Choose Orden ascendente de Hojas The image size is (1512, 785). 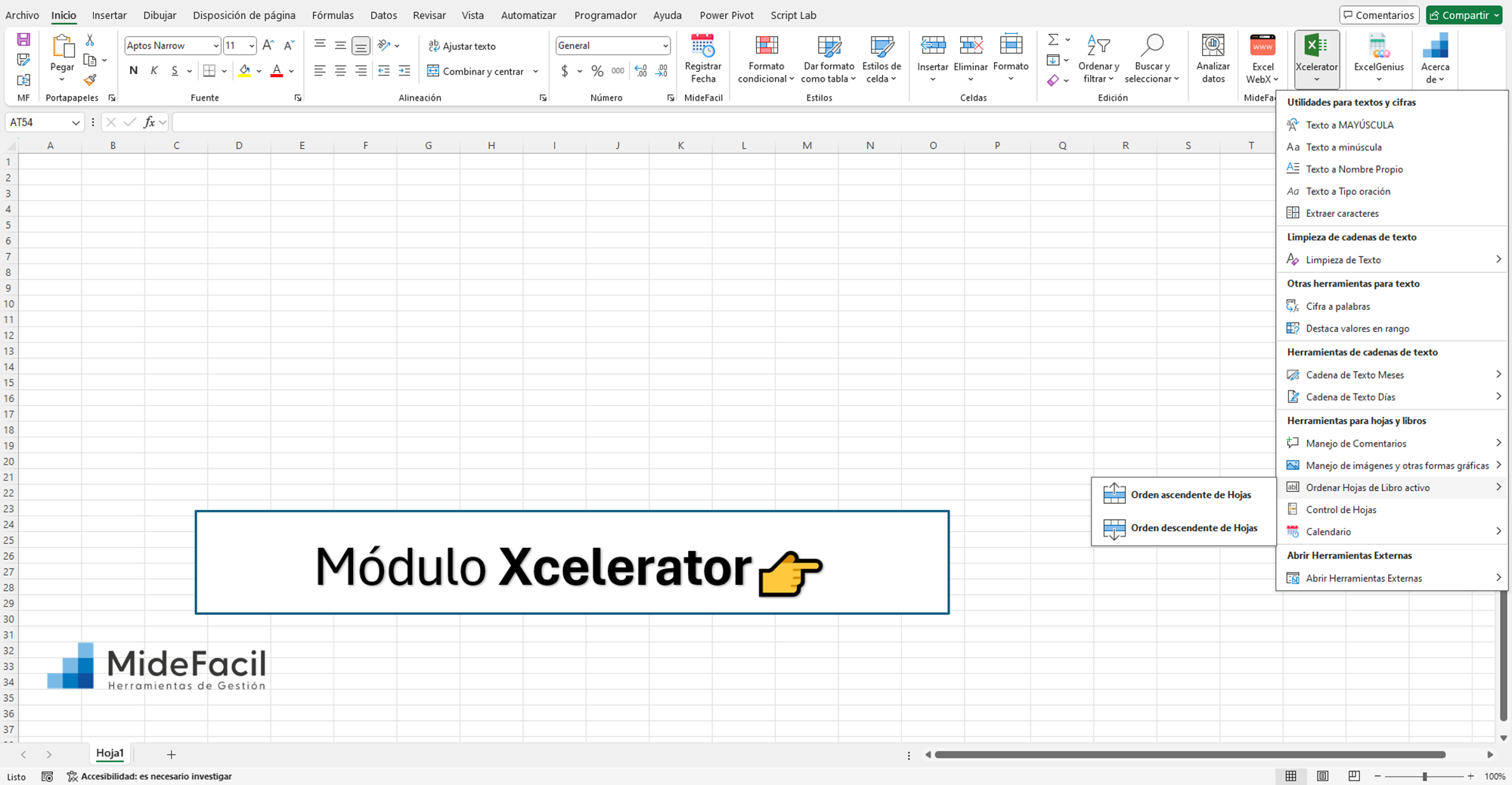coord(1183,495)
